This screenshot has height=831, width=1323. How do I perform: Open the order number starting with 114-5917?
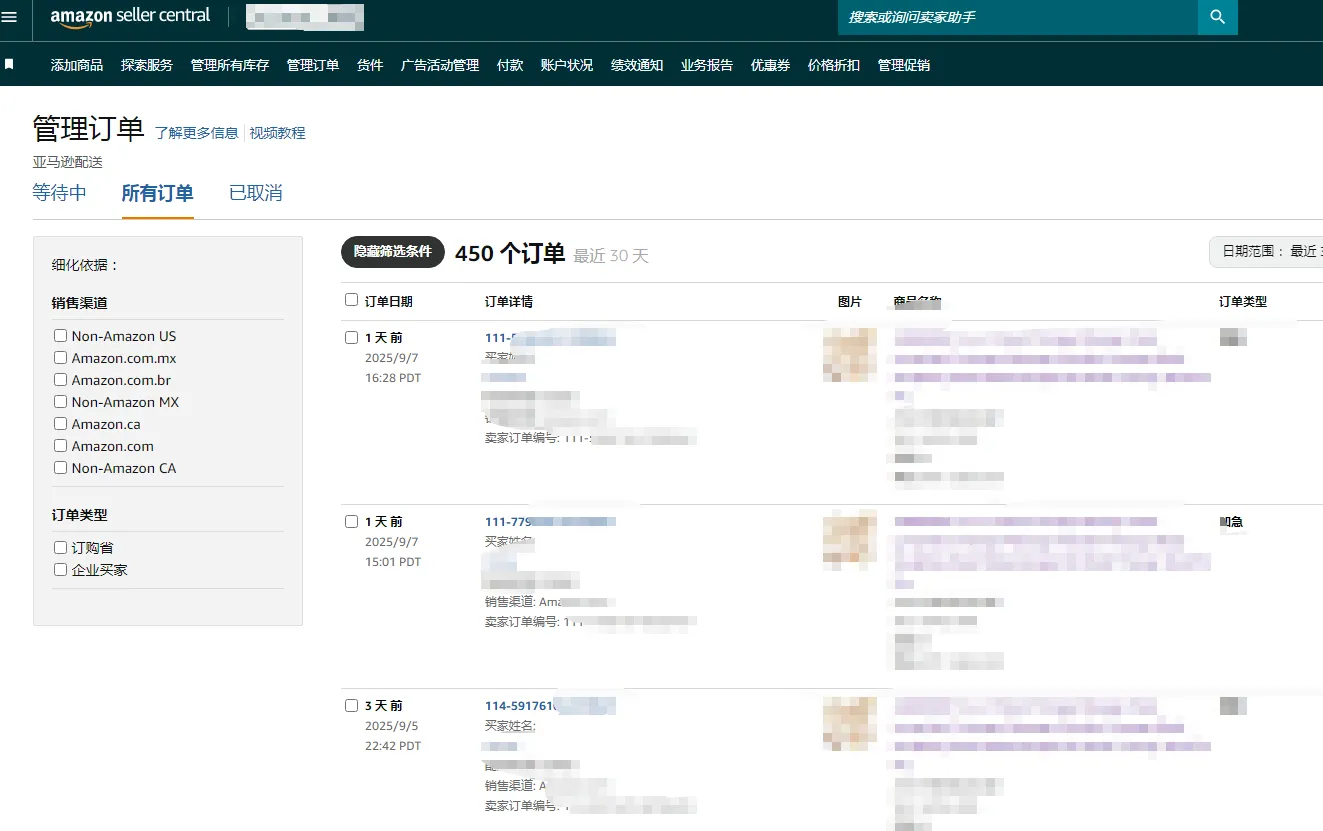(520, 706)
